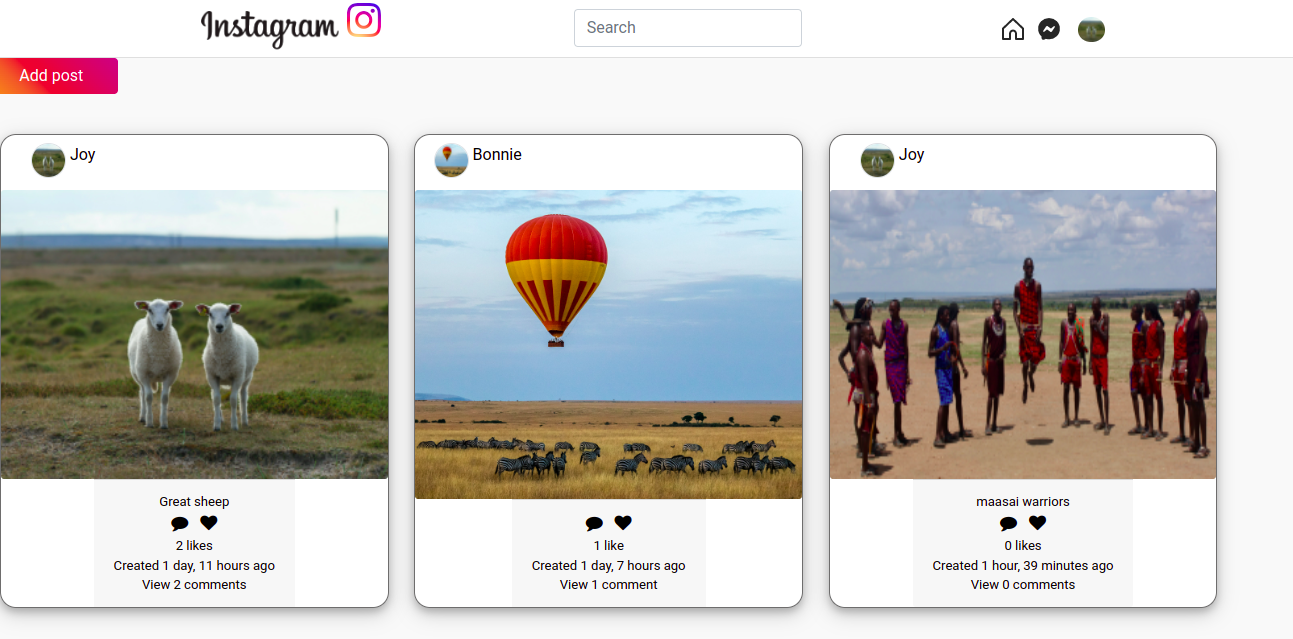Open your profile avatar in the navbar
The height and width of the screenshot is (639, 1293).
point(1091,30)
